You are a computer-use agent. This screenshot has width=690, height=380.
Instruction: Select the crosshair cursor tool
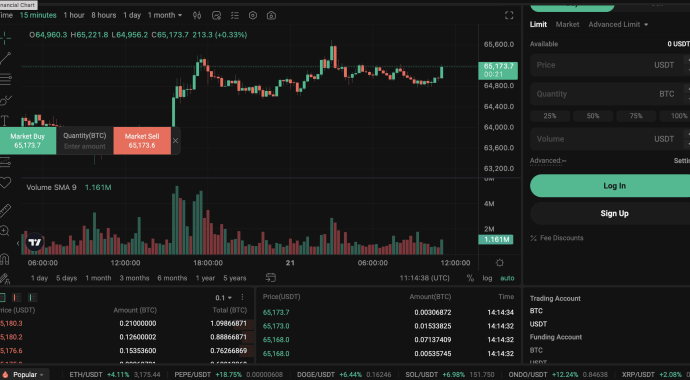click(5, 38)
